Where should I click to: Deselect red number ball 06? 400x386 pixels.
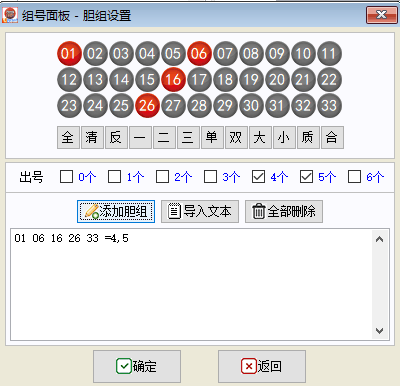pos(199,53)
